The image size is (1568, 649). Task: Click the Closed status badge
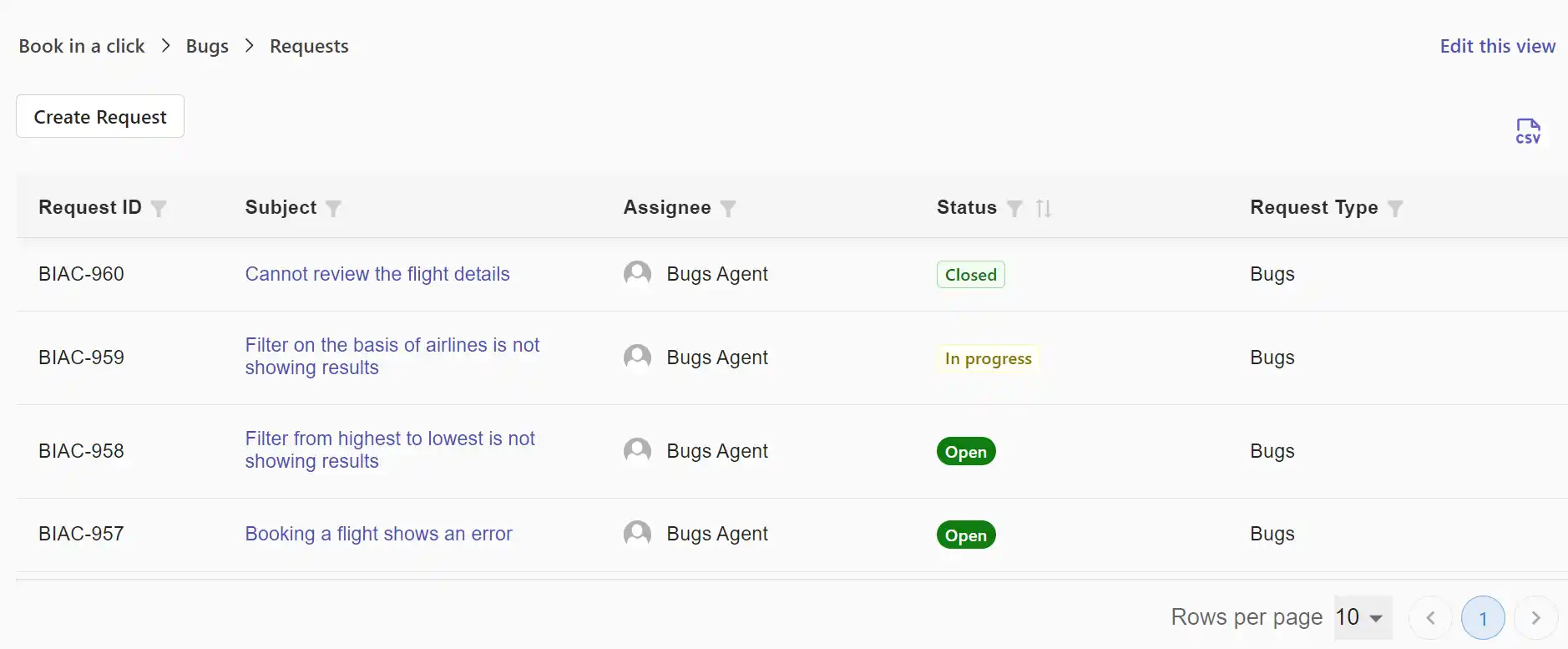(x=970, y=275)
